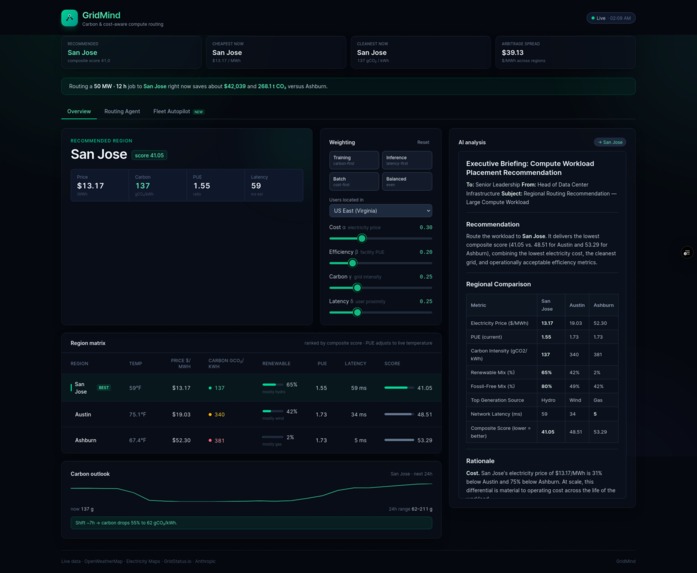697x573 pixels.
Task: Select the San Jose row in Region matrix
Action: pos(251,388)
